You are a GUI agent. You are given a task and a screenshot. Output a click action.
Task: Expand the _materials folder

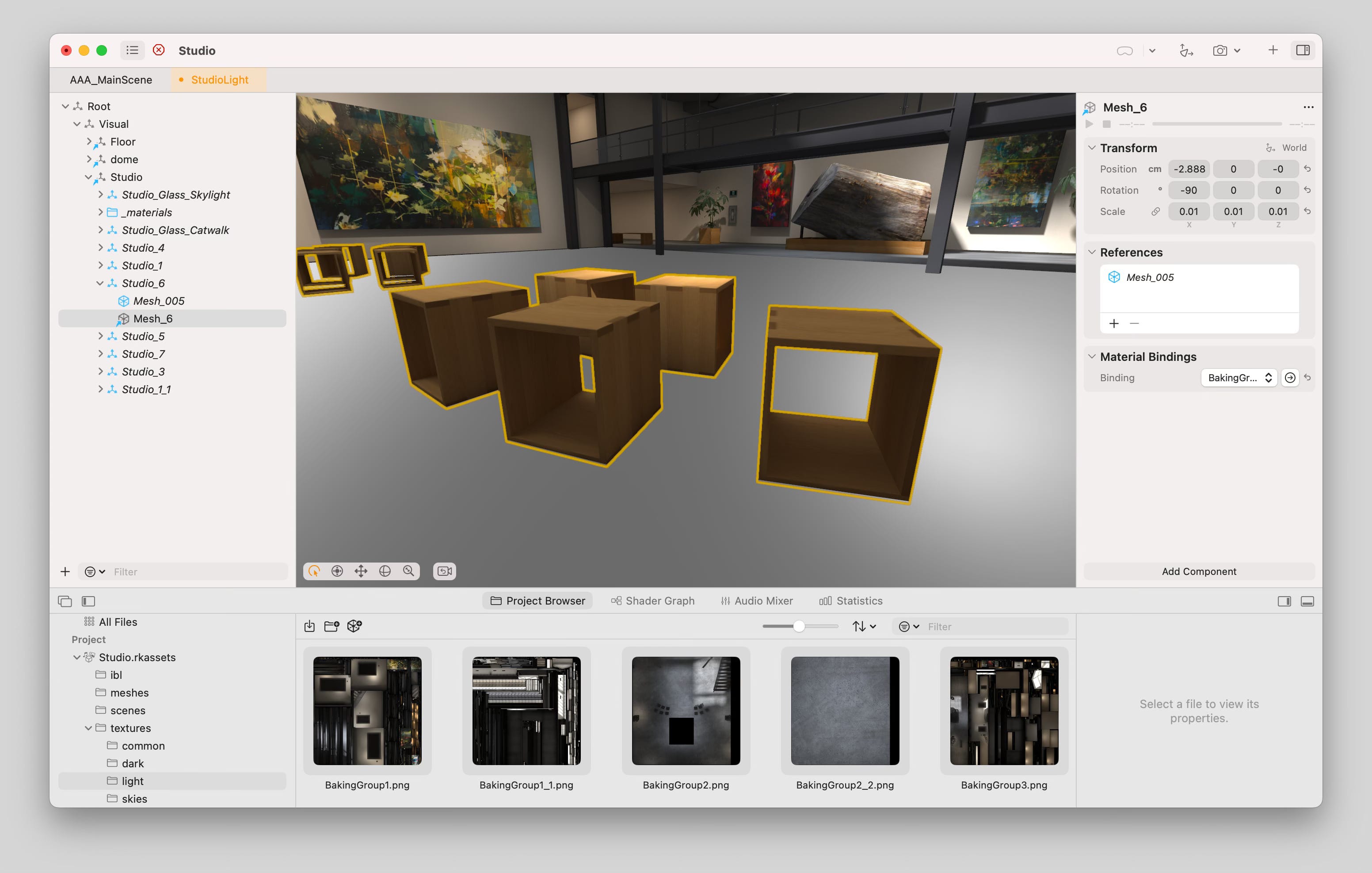click(100, 212)
